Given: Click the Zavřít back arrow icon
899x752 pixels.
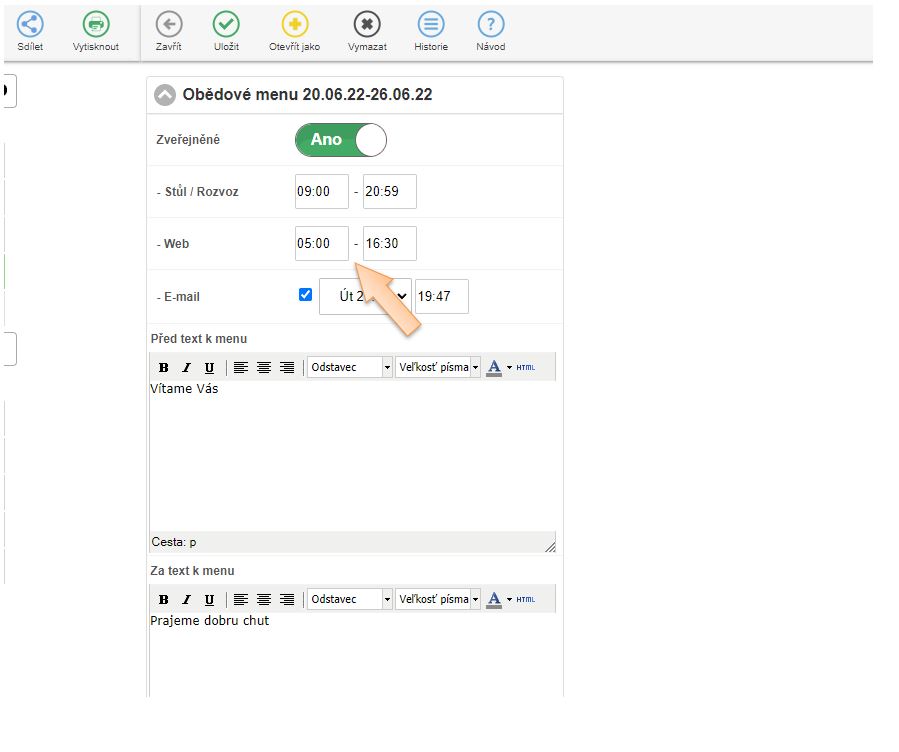Looking at the screenshot, I should pyautogui.click(x=169, y=25).
